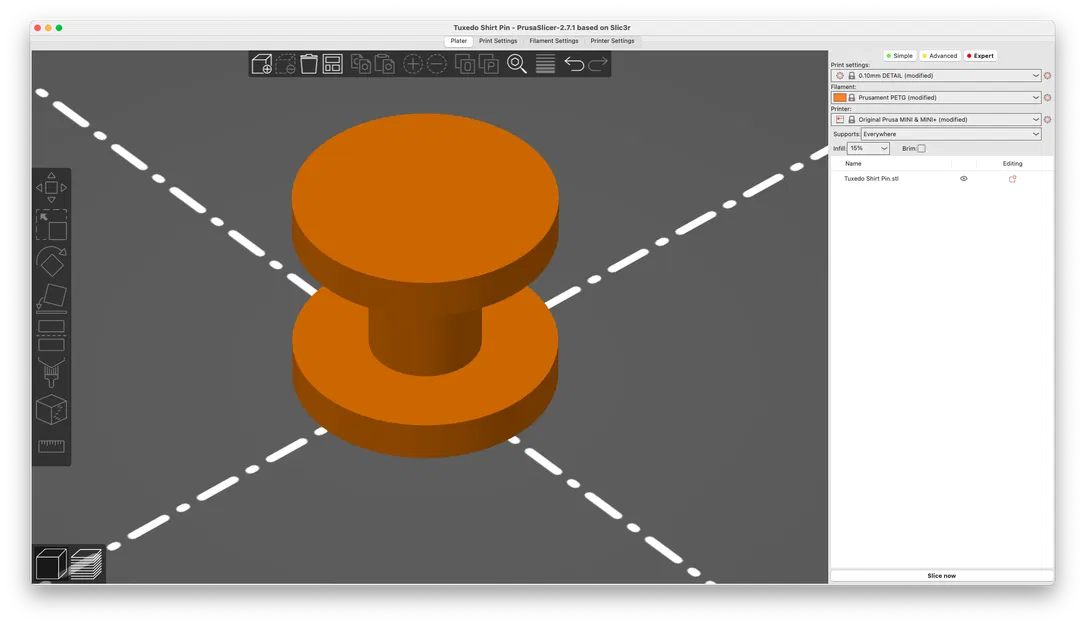
Task: Switch to the Plater tab
Action: (459, 41)
